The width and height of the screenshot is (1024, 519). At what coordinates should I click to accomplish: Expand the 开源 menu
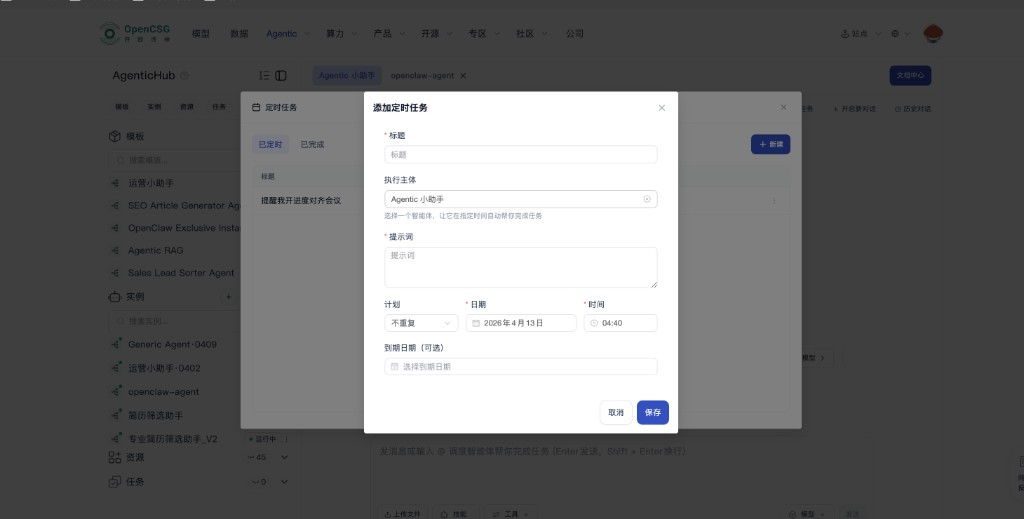point(436,34)
